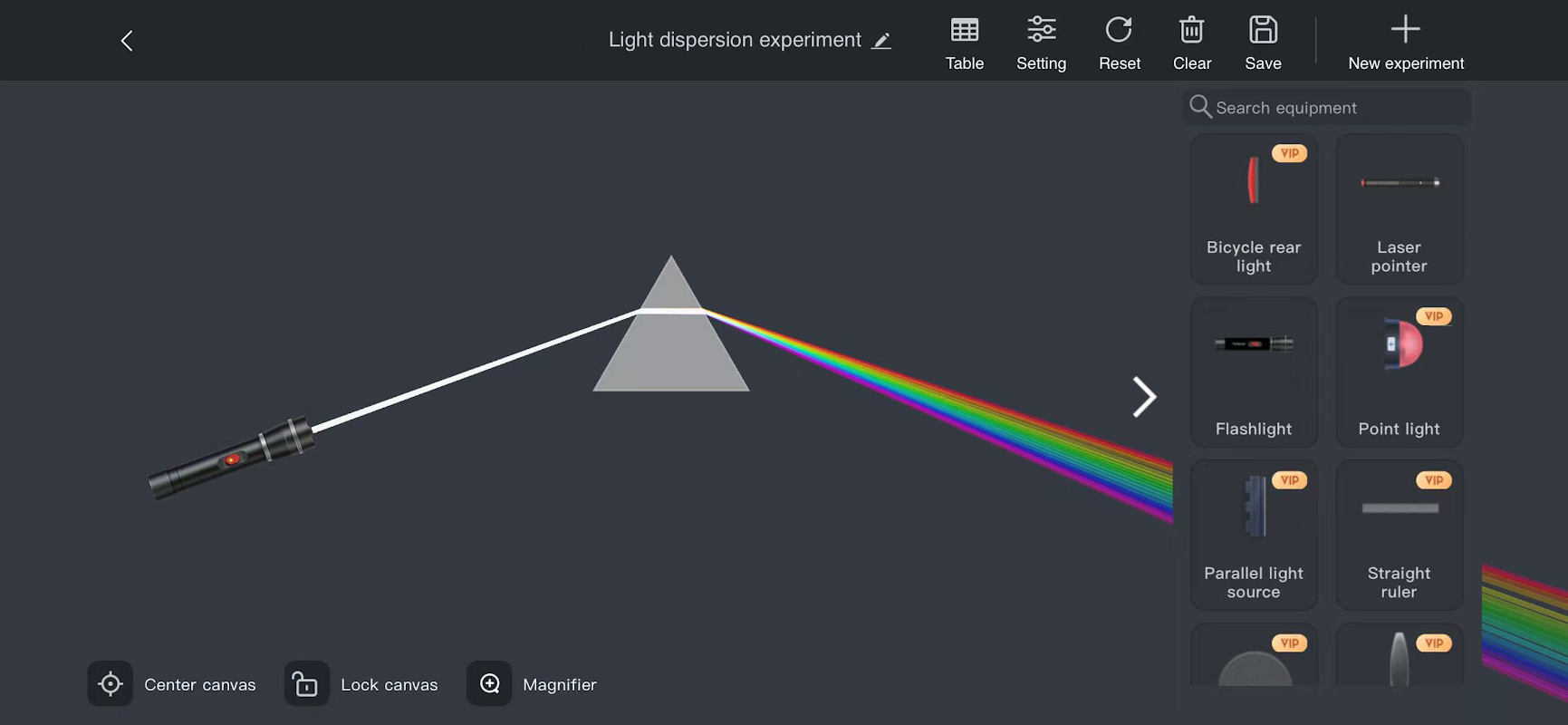Center the canvas
Image resolution: width=1568 pixels, height=725 pixels.
[x=172, y=684]
